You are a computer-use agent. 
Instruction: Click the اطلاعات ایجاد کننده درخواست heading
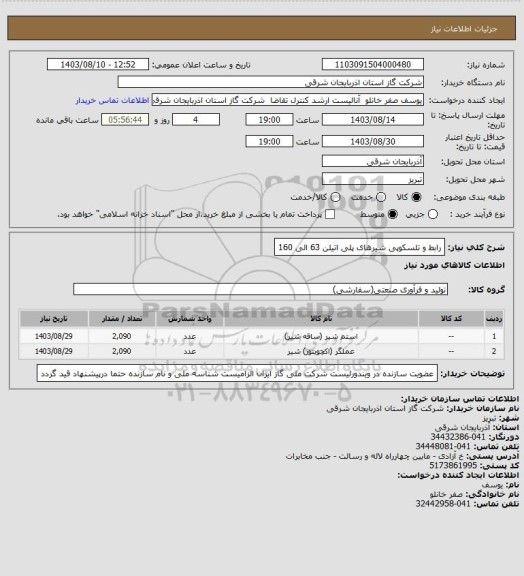click(x=458, y=475)
